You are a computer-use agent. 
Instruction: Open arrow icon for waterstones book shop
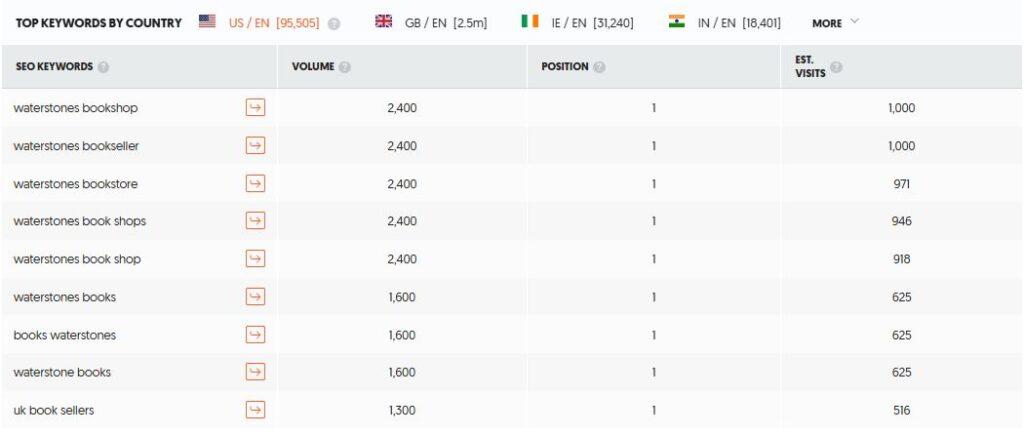255,259
